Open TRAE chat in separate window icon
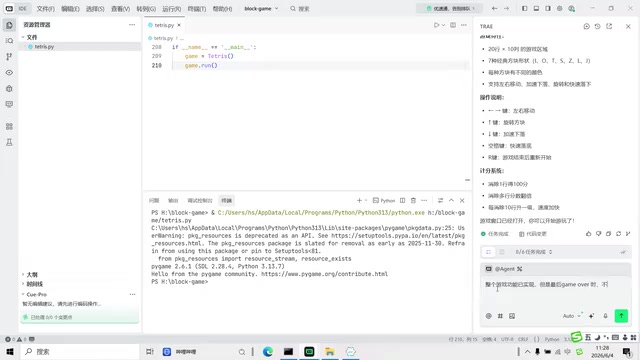Screen dimensions: 640x360 [x=609, y=26]
